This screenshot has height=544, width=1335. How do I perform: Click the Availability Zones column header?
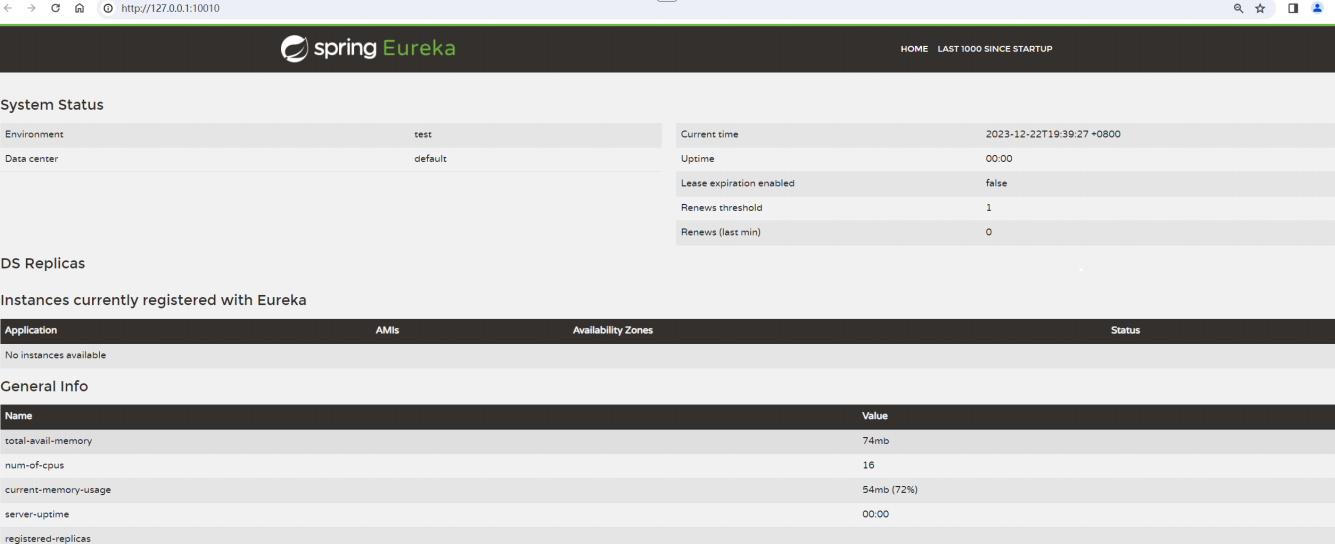[613, 330]
